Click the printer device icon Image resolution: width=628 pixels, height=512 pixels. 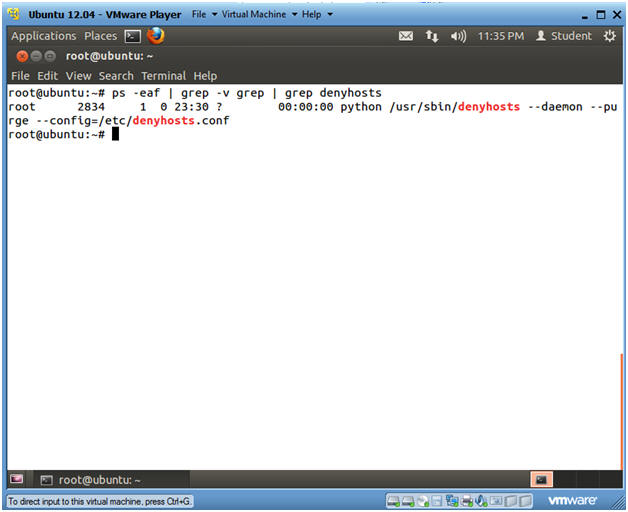pos(467,501)
